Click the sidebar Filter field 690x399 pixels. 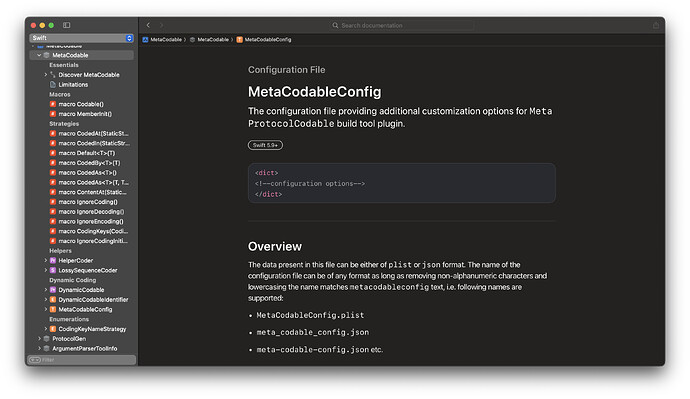pyautogui.click(x=81, y=360)
